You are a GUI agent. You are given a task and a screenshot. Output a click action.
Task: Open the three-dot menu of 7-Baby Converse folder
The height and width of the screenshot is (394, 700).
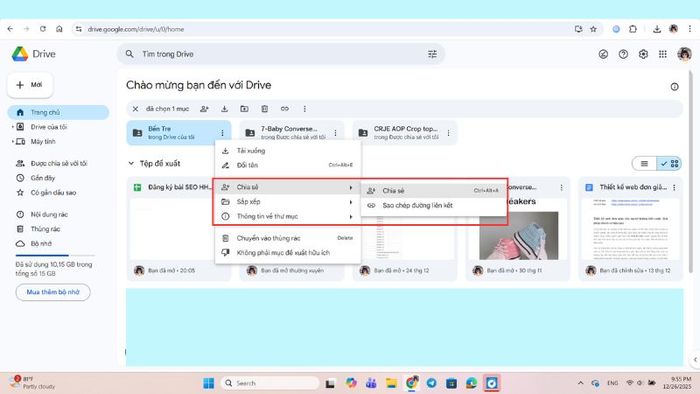point(335,133)
